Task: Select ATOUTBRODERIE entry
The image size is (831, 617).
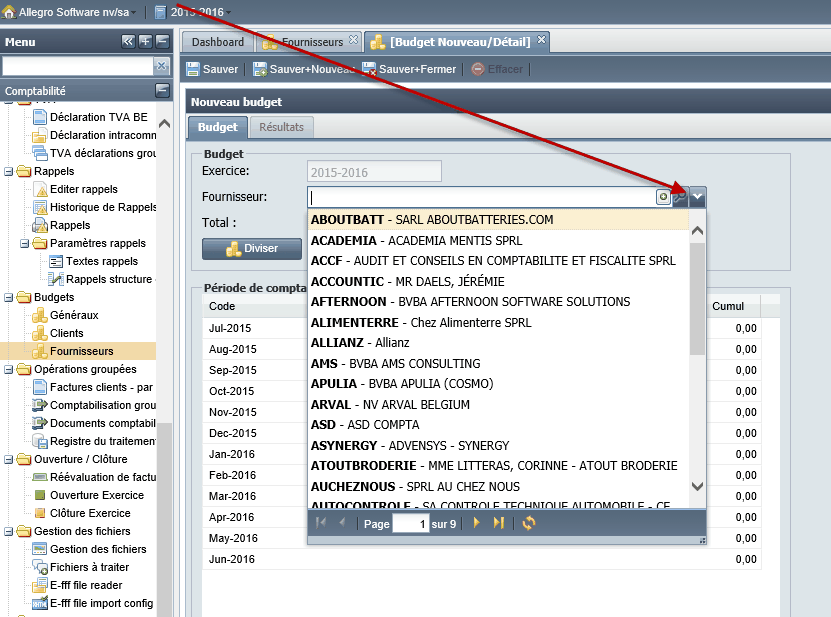Action: tap(498, 465)
